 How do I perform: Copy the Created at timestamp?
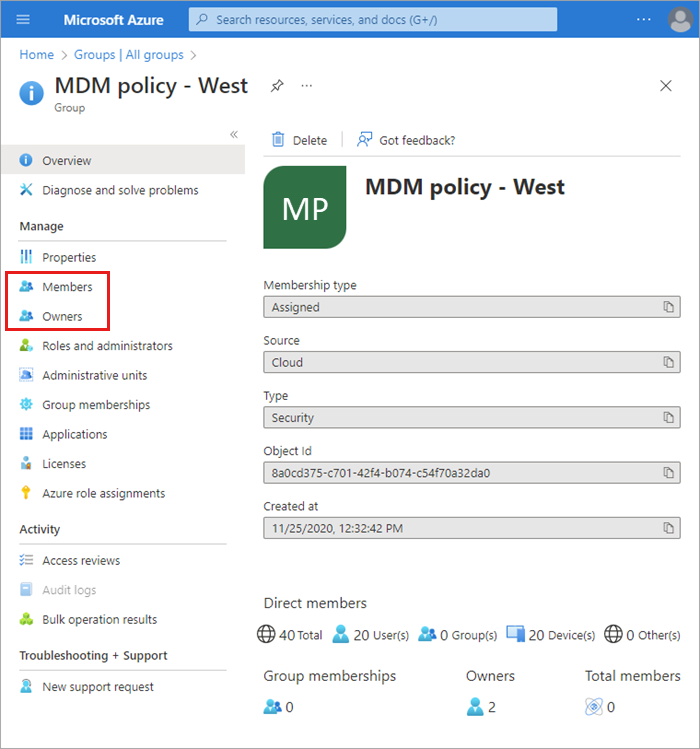(669, 528)
